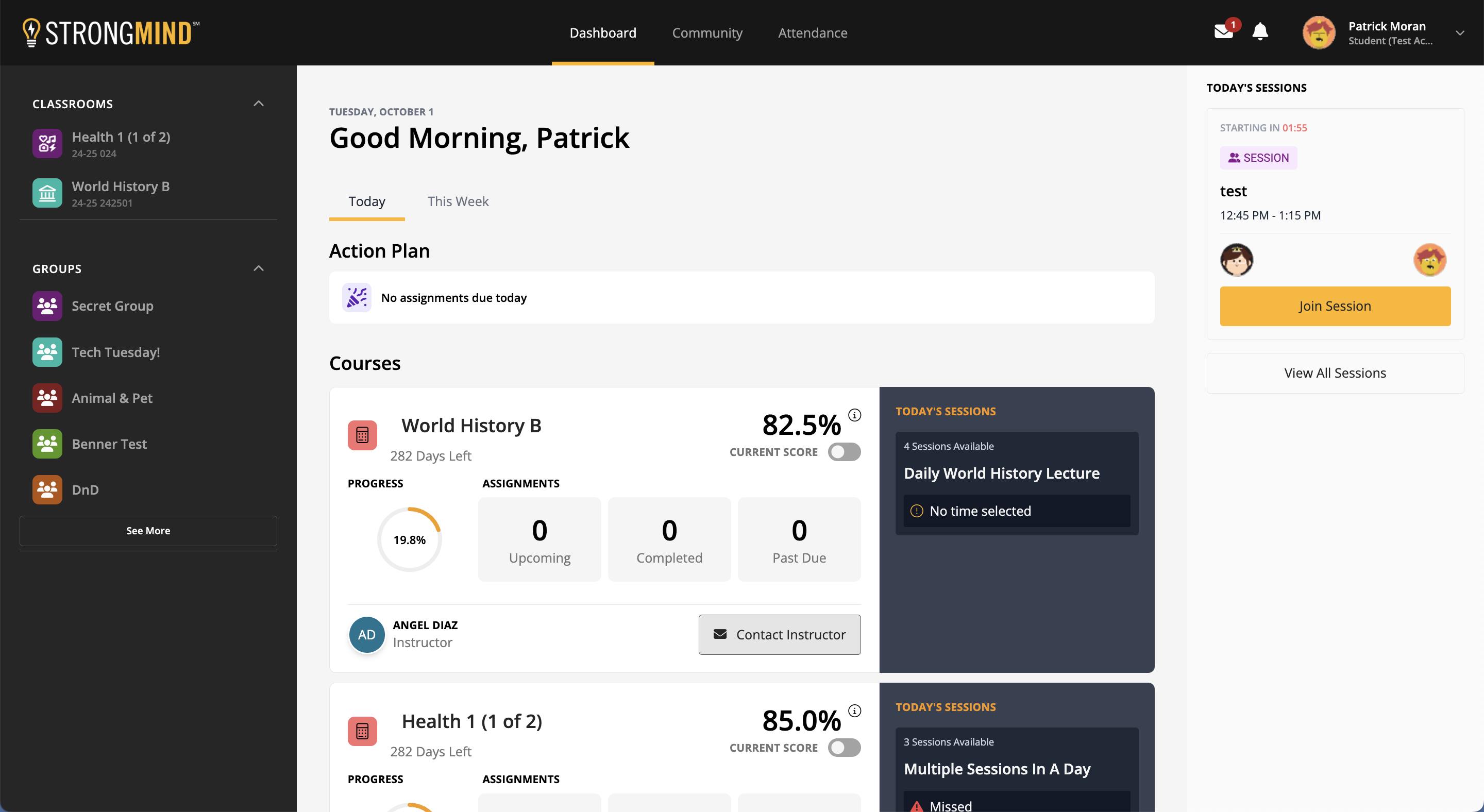Click the Secret Group purple icon in sidebar
The height and width of the screenshot is (812, 1484).
[47, 306]
